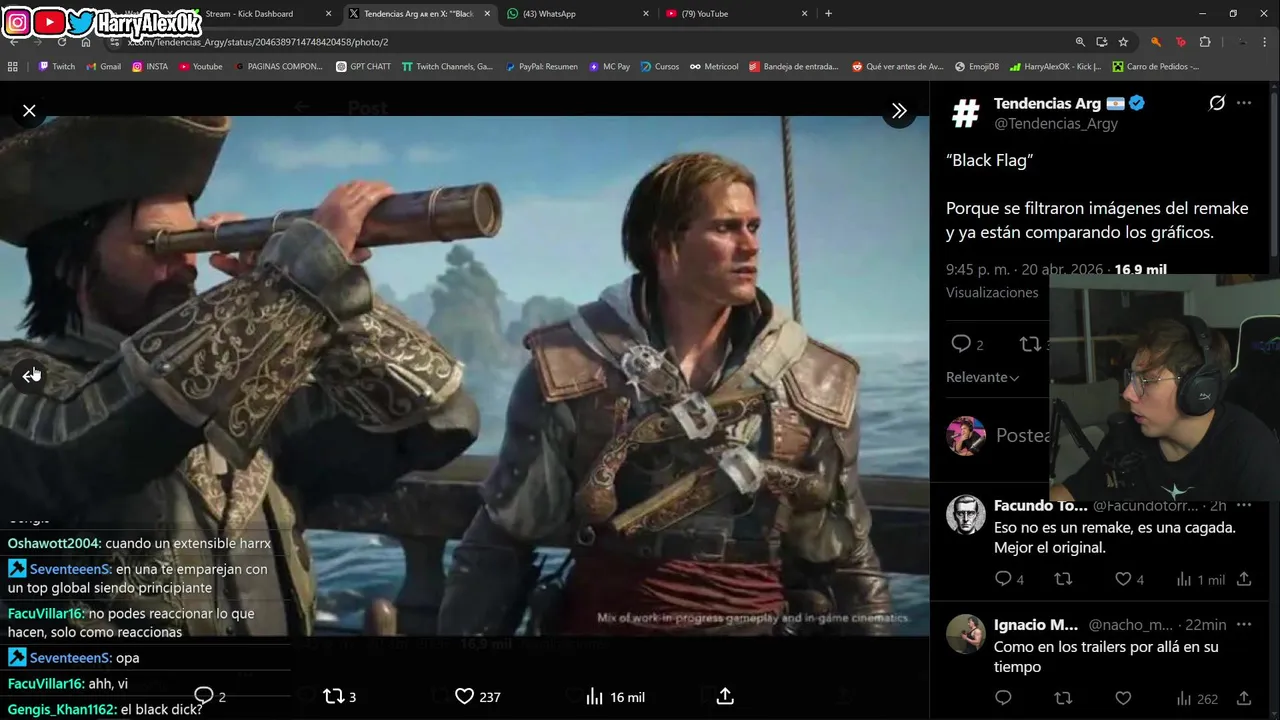
Task: Share Ignacio's comment
Action: click(1244, 698)
